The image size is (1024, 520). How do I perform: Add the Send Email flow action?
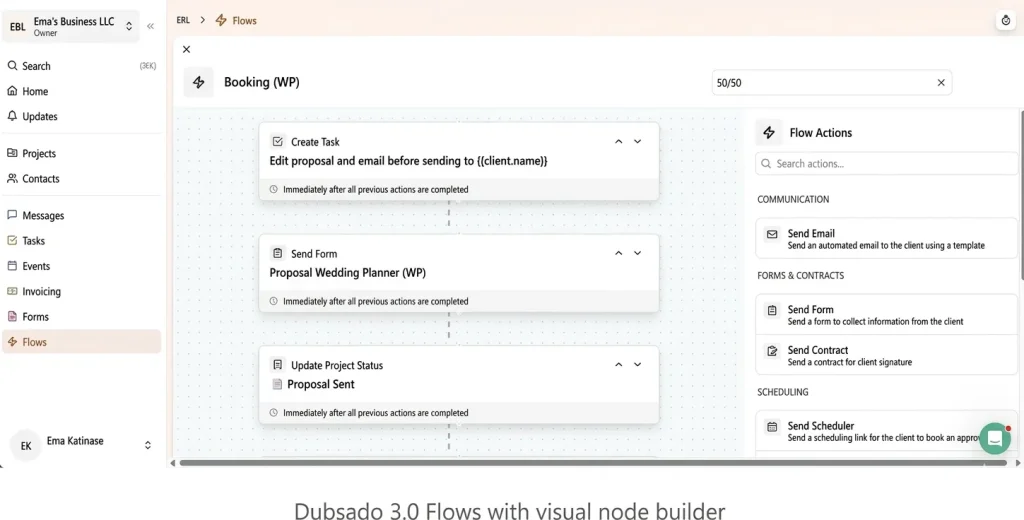tap(886, 239)
